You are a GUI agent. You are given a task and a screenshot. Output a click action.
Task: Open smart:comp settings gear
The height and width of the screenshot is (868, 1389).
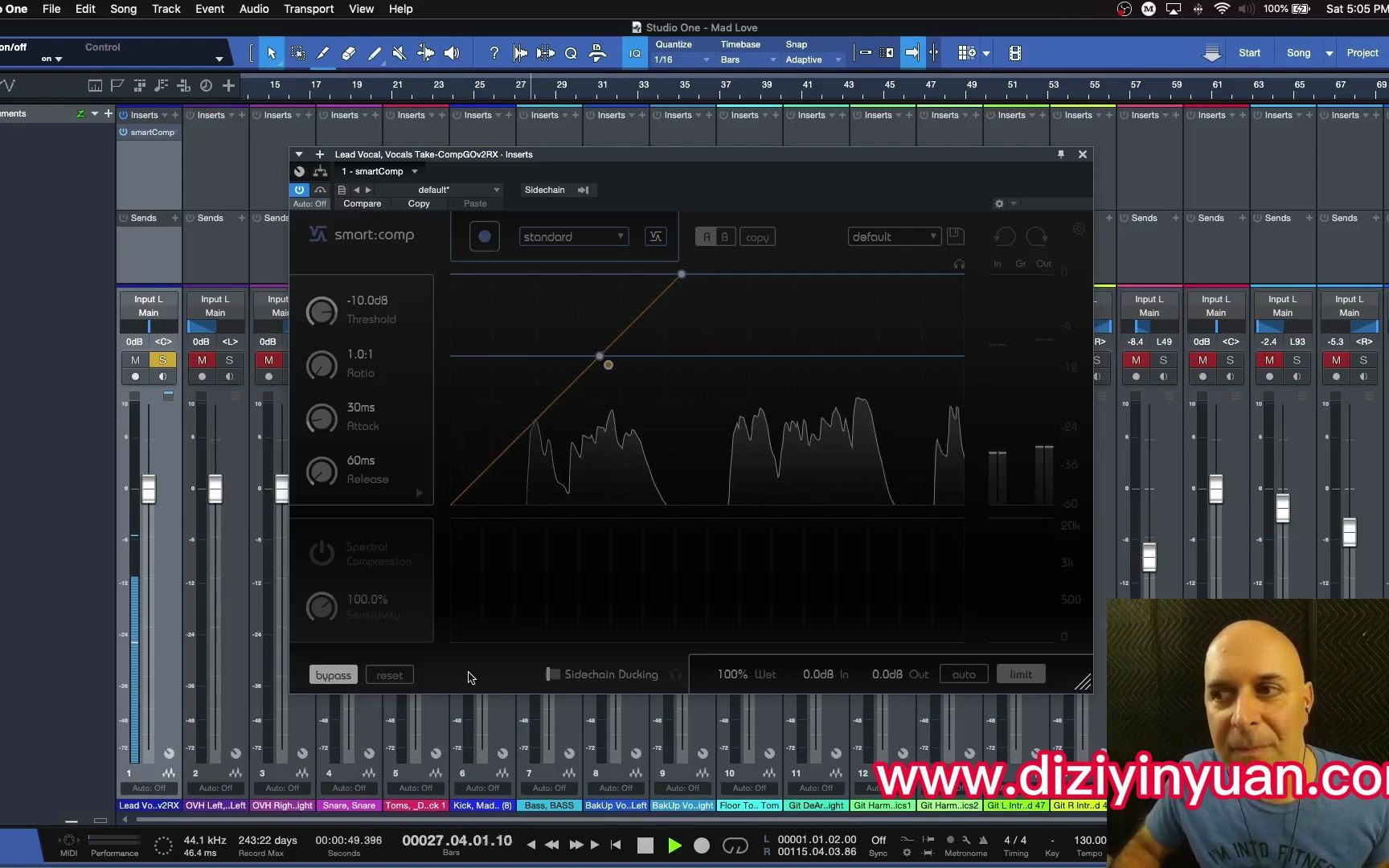click(x=1079, y=229)
